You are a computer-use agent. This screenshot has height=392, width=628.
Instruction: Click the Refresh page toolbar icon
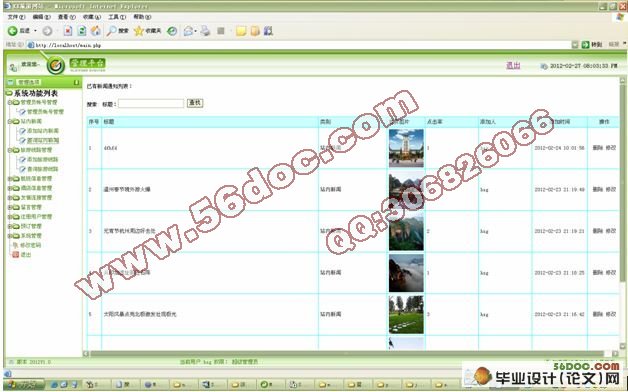click(x=82, y=31)
